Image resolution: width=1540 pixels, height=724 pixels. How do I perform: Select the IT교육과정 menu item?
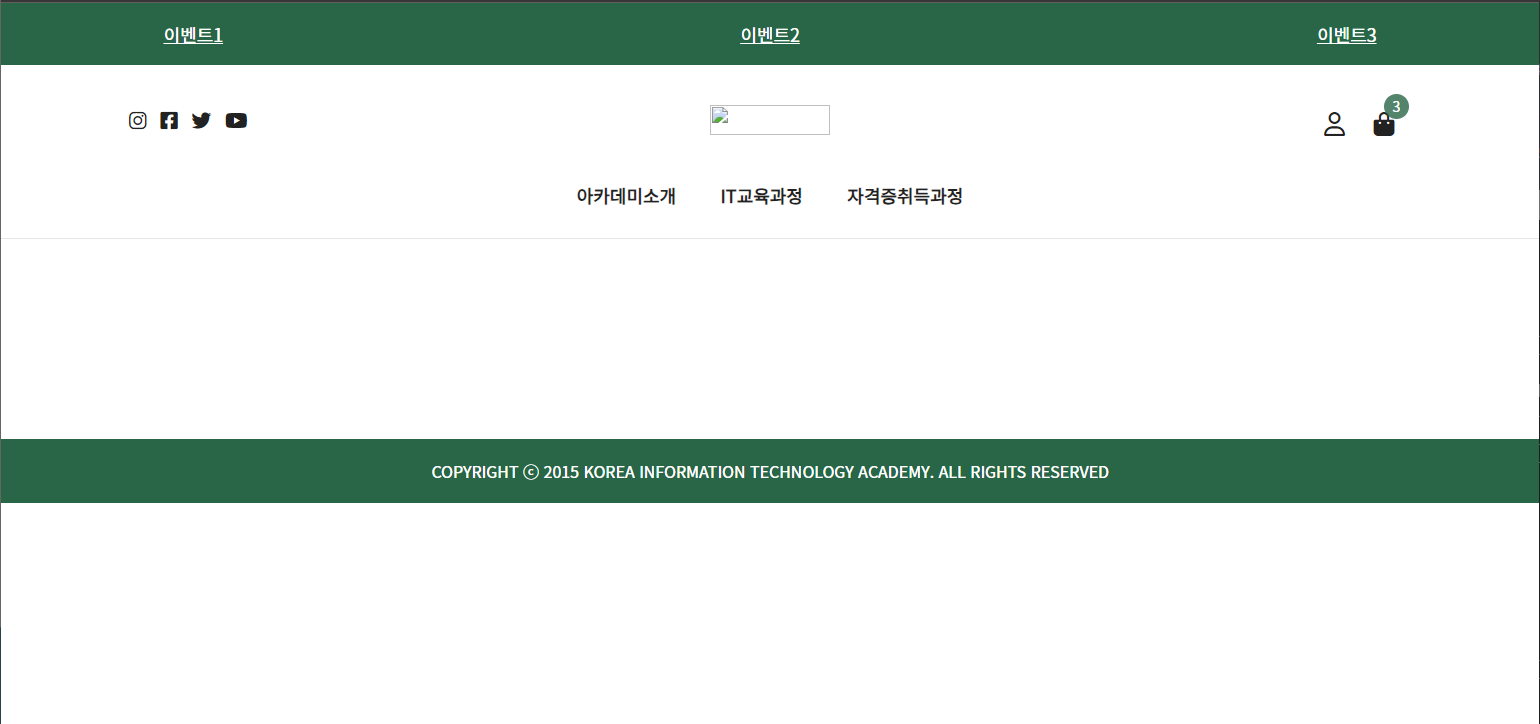(761, 196)
